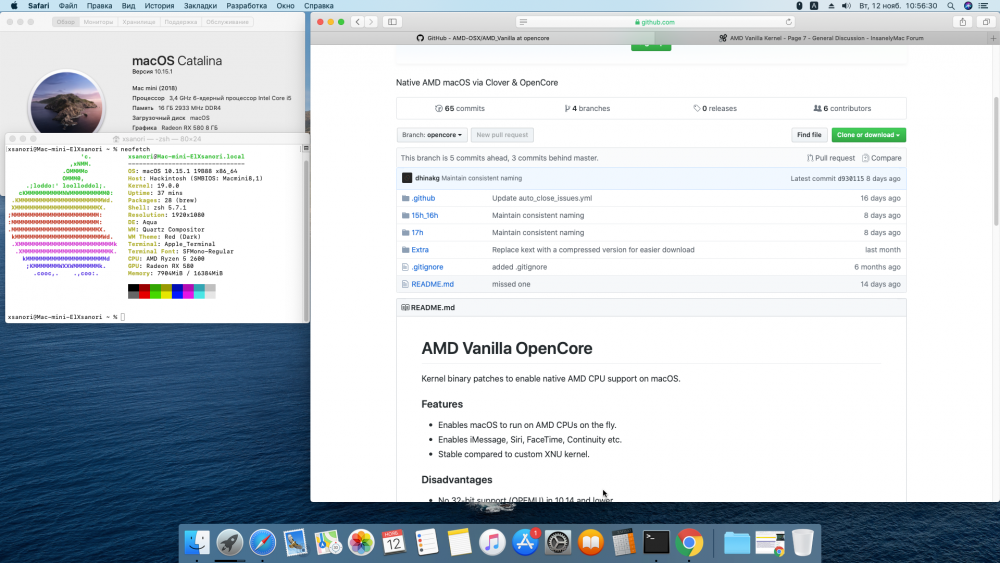Open README.md in the file list
Screen dimensions: 1000x563
432,284
